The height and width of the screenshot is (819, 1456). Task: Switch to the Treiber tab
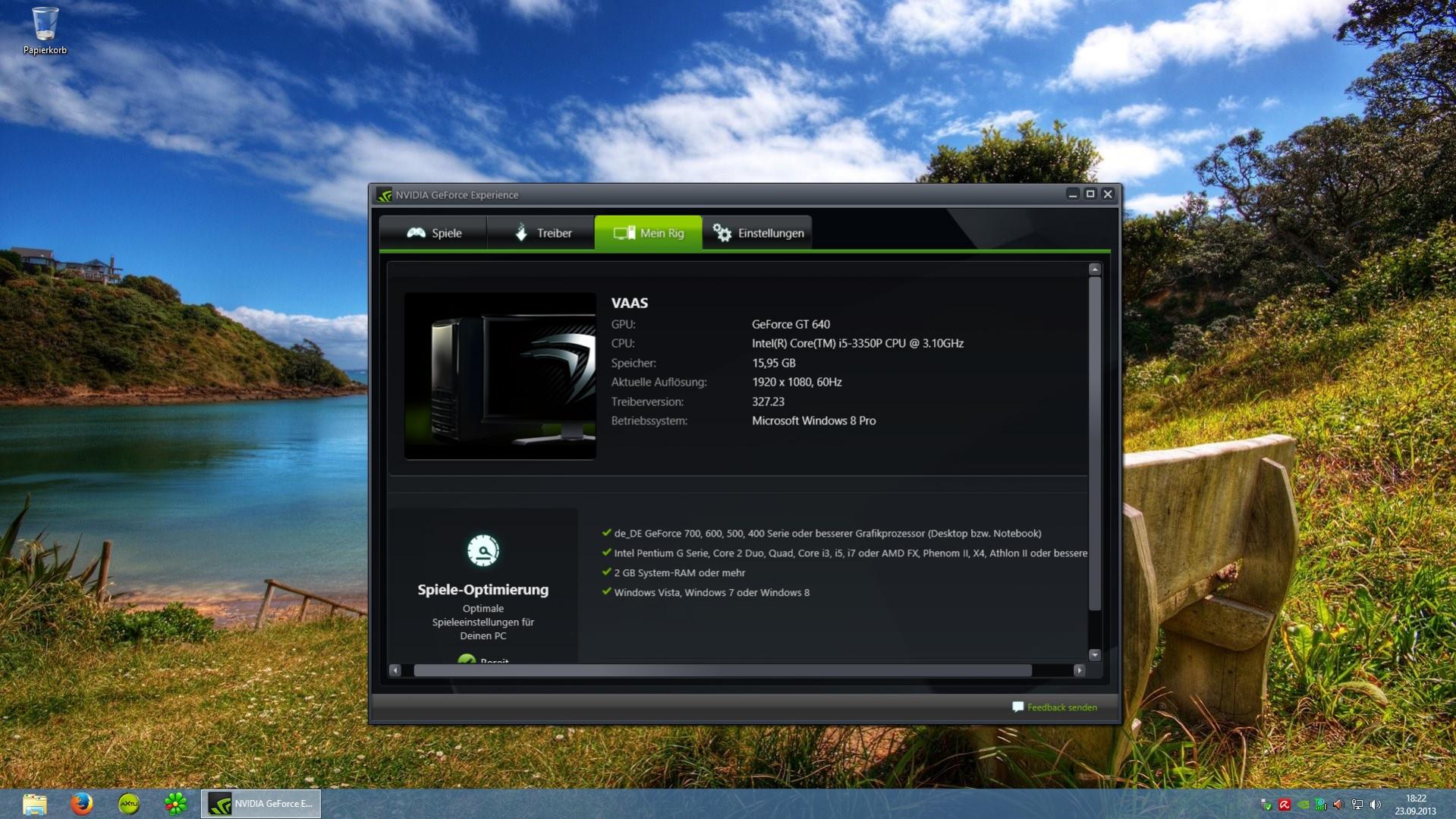point(541,233)
